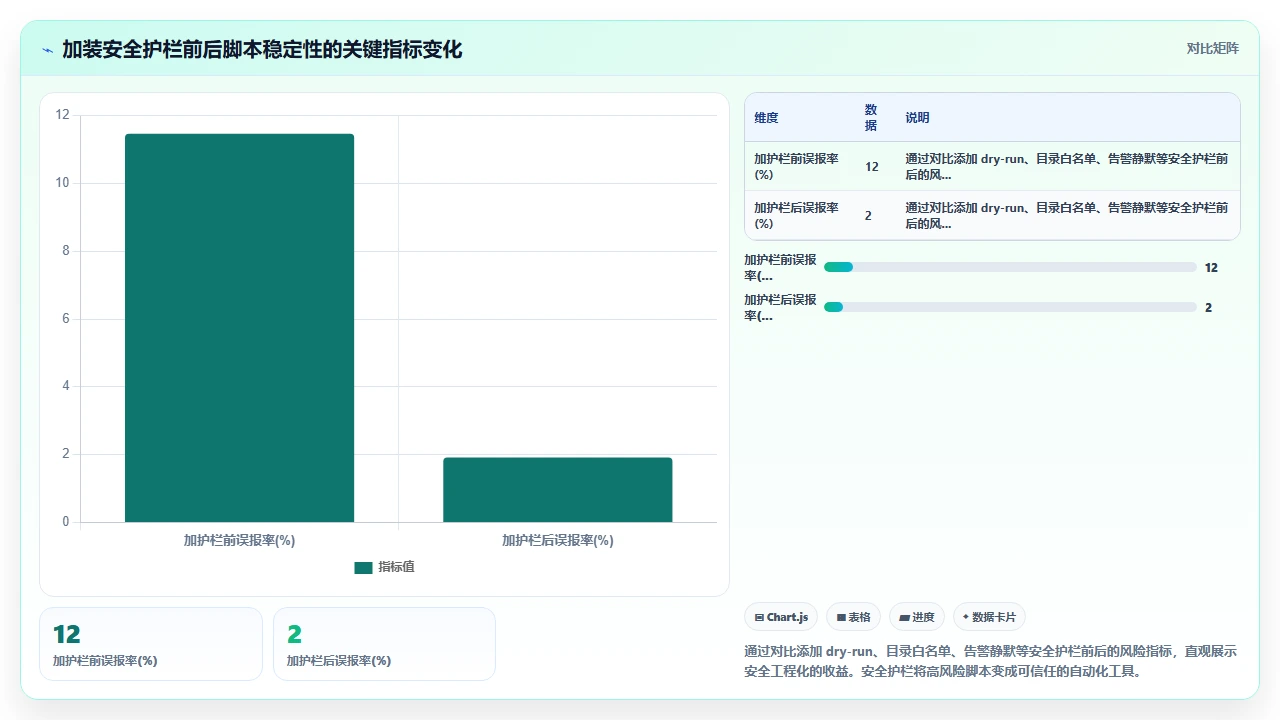
Task: Click the 加护栏前误报率 chart bar
Action: [239, 328]
